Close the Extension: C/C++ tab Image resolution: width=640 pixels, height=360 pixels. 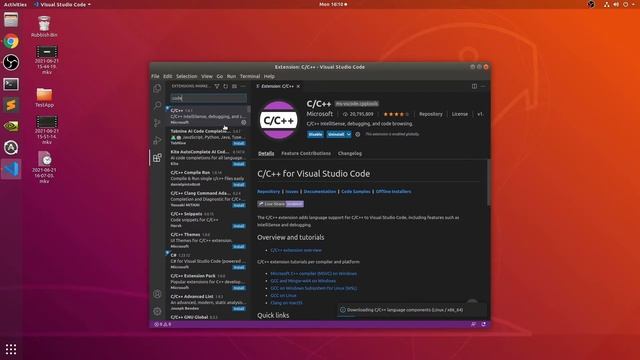point(298,86)
